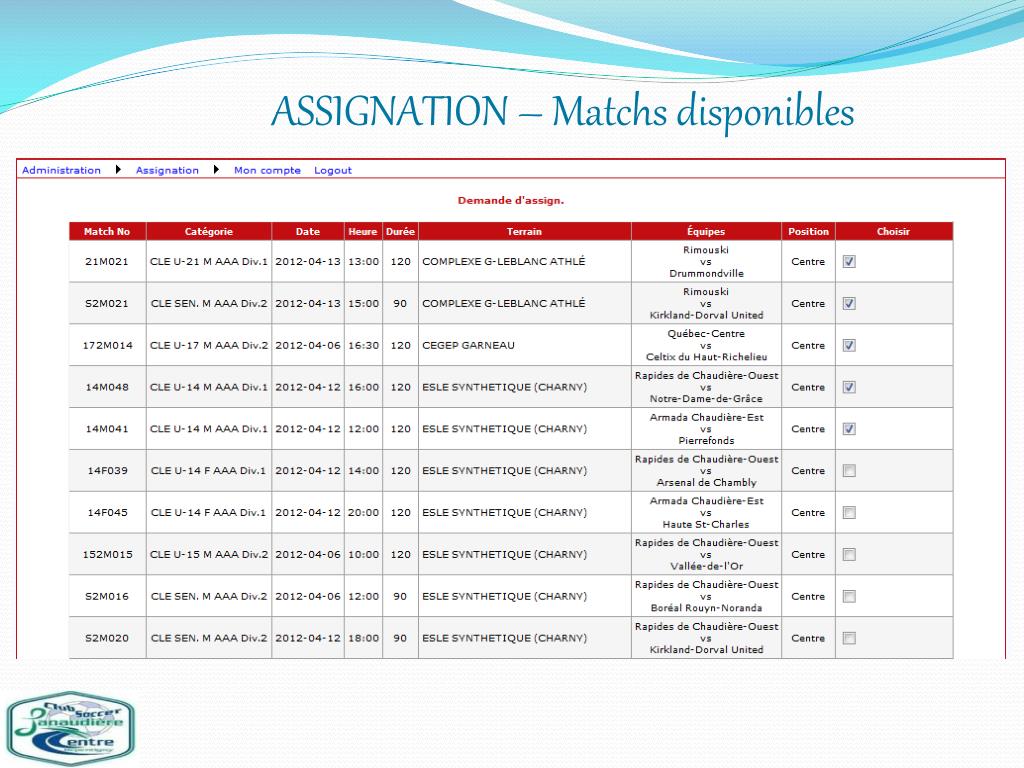Click the Match No column header
Viewport: 1024px width, 768px height.
click(107, 231)
